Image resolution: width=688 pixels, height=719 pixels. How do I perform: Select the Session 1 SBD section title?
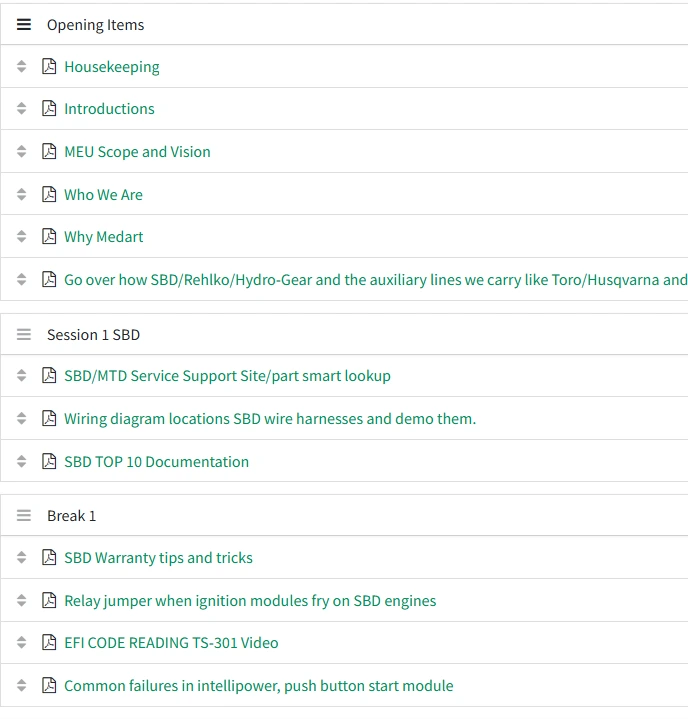(x=94, y=335)
